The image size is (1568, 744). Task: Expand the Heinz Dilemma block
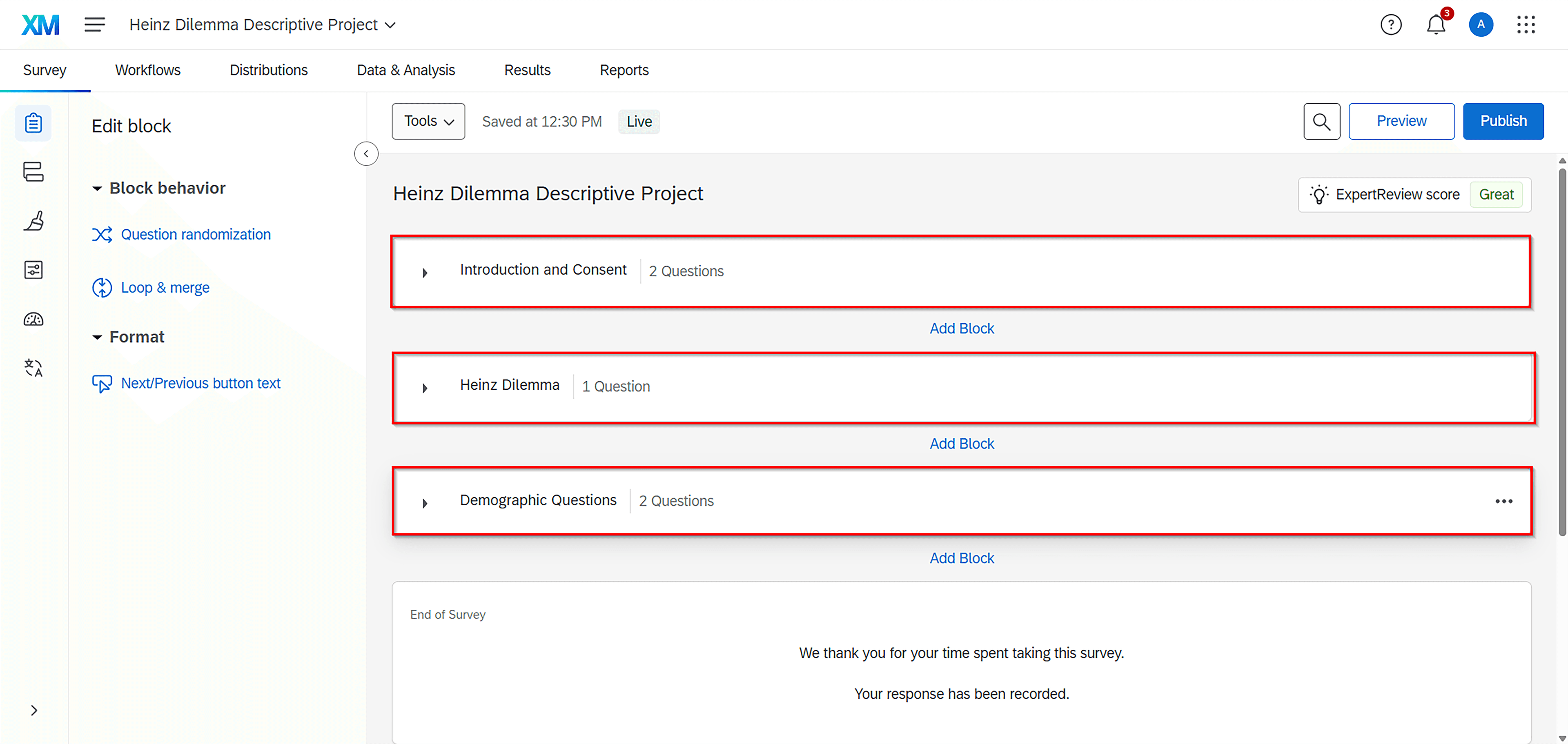tap(425, 388)
